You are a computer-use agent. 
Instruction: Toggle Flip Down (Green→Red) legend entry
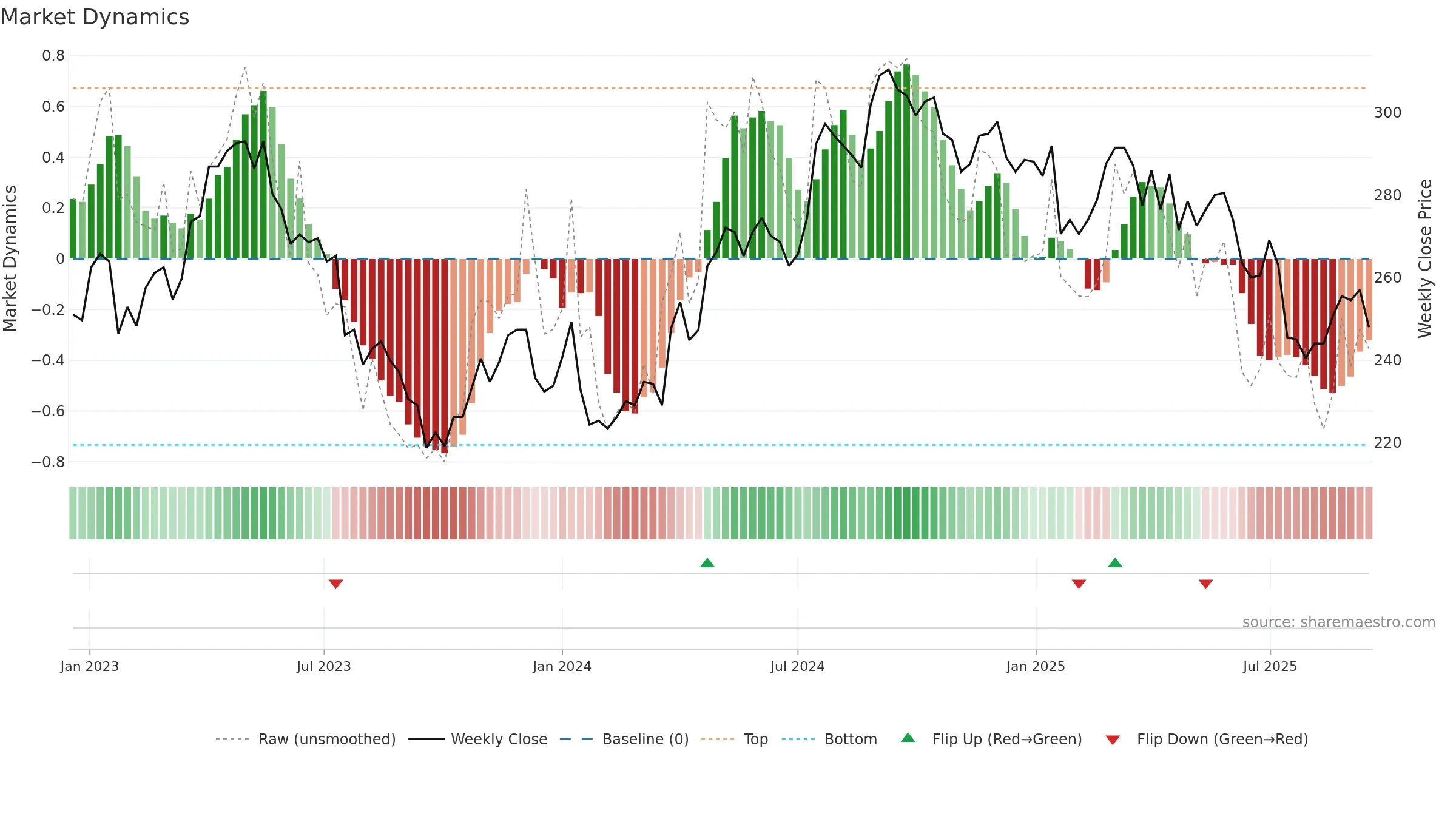coord(1207,739)
